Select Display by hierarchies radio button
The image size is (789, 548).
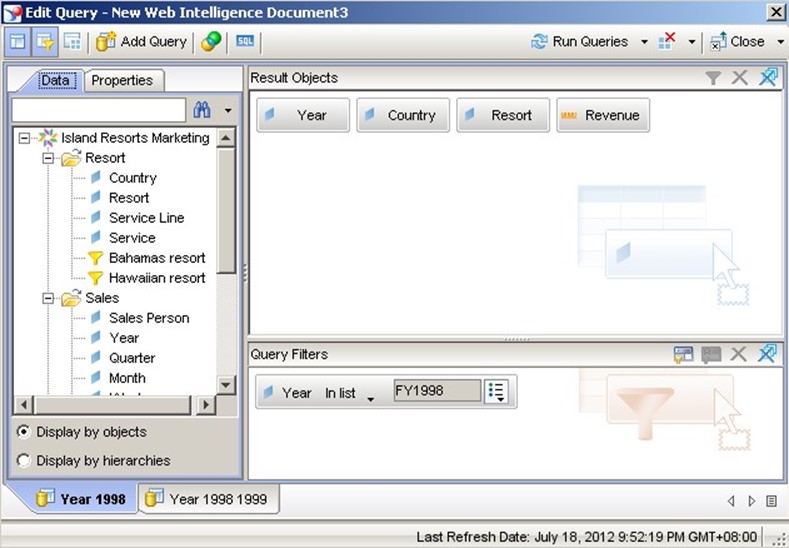[x=23, y=460]
